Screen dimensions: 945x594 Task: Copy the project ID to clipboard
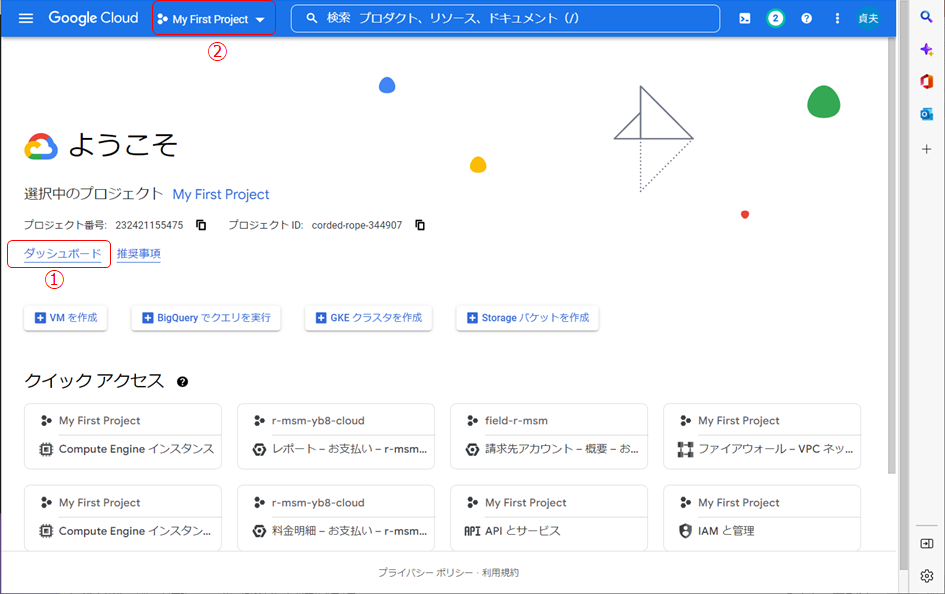[420, 225]
